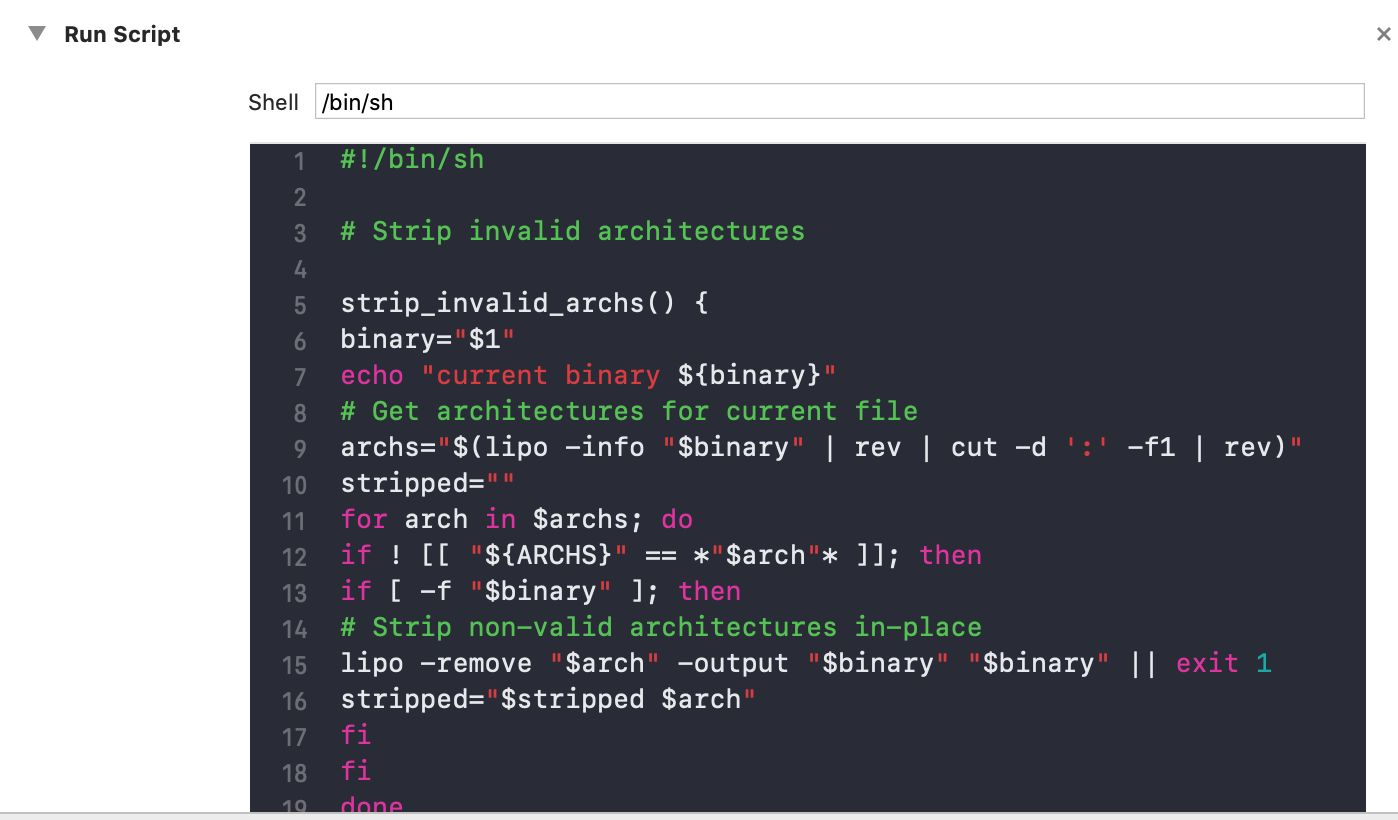Click the ${ARCHS} condition line

[x=660, y=556]
